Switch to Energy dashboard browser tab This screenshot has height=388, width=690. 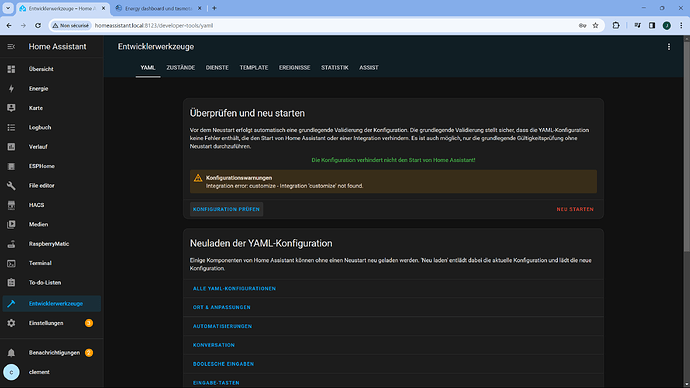click(x=158, y=8)
